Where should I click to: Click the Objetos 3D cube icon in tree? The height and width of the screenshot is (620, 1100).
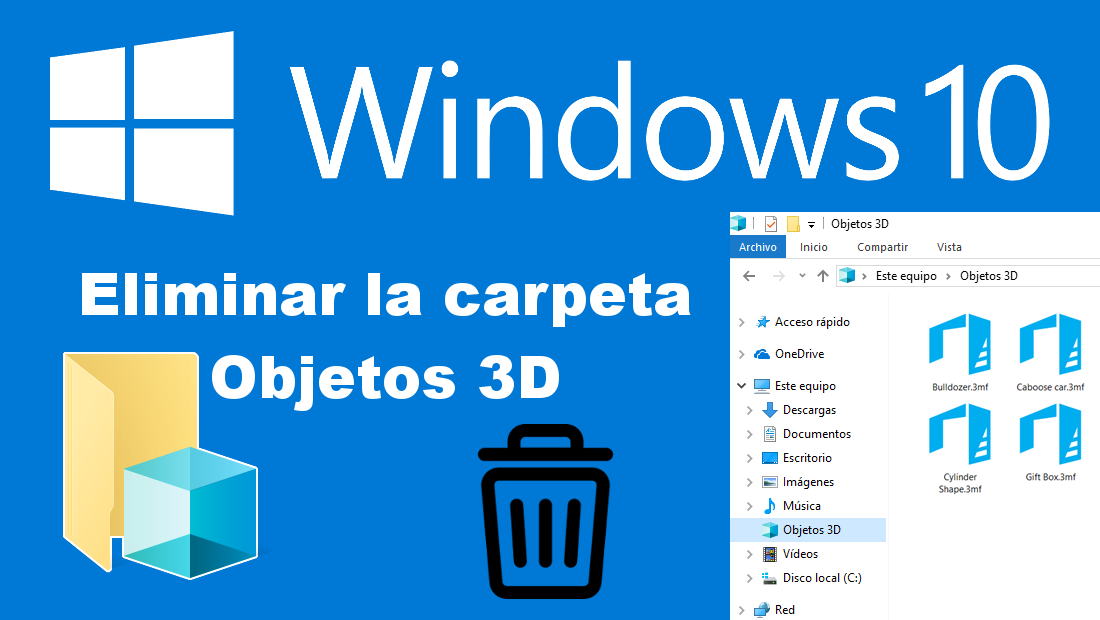click(770, 530)
